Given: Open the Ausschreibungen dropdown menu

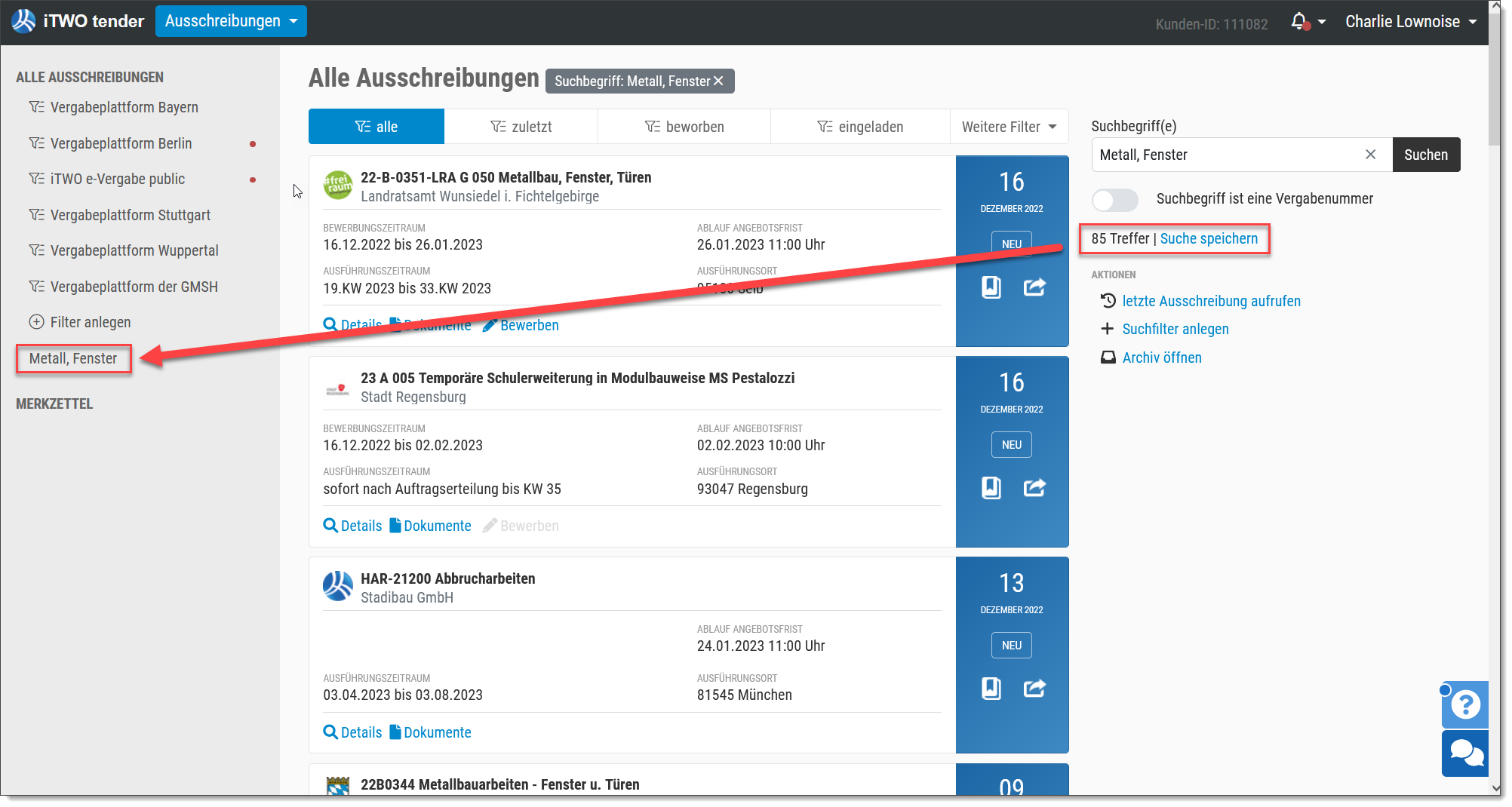Looking at the screenshot, I should point(231,21).
